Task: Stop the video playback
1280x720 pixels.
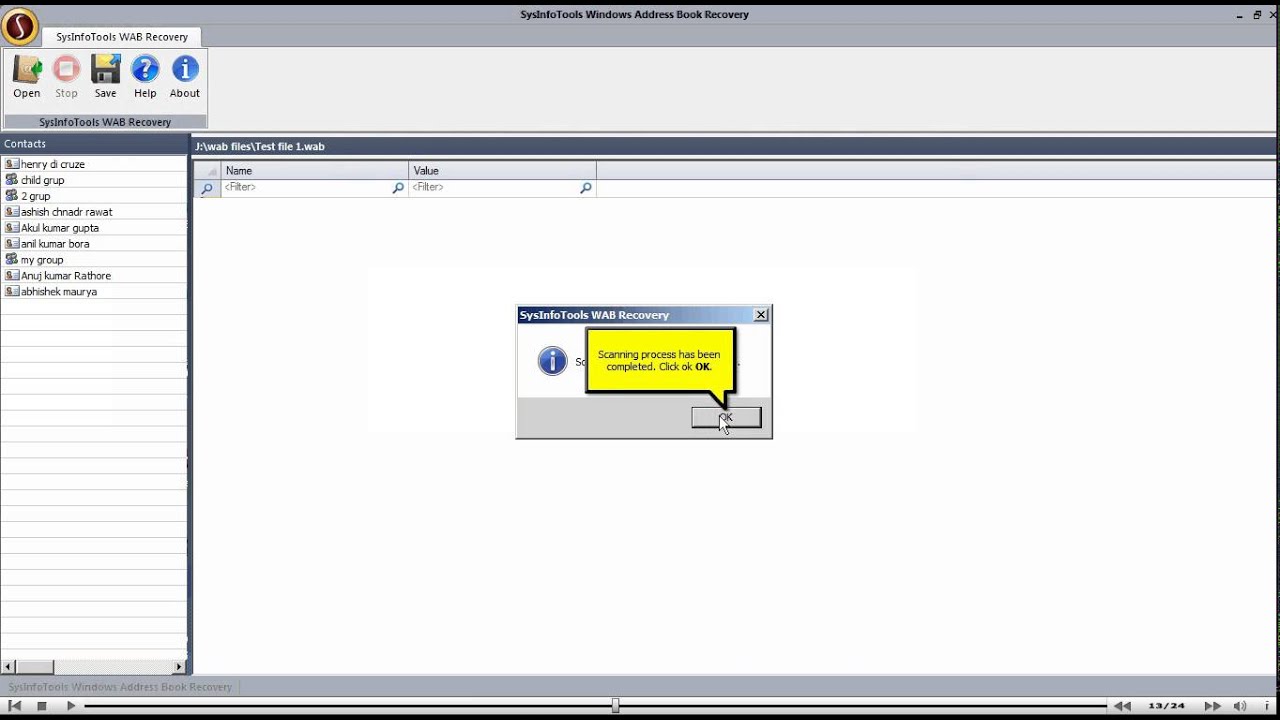Action: [42, 706]
